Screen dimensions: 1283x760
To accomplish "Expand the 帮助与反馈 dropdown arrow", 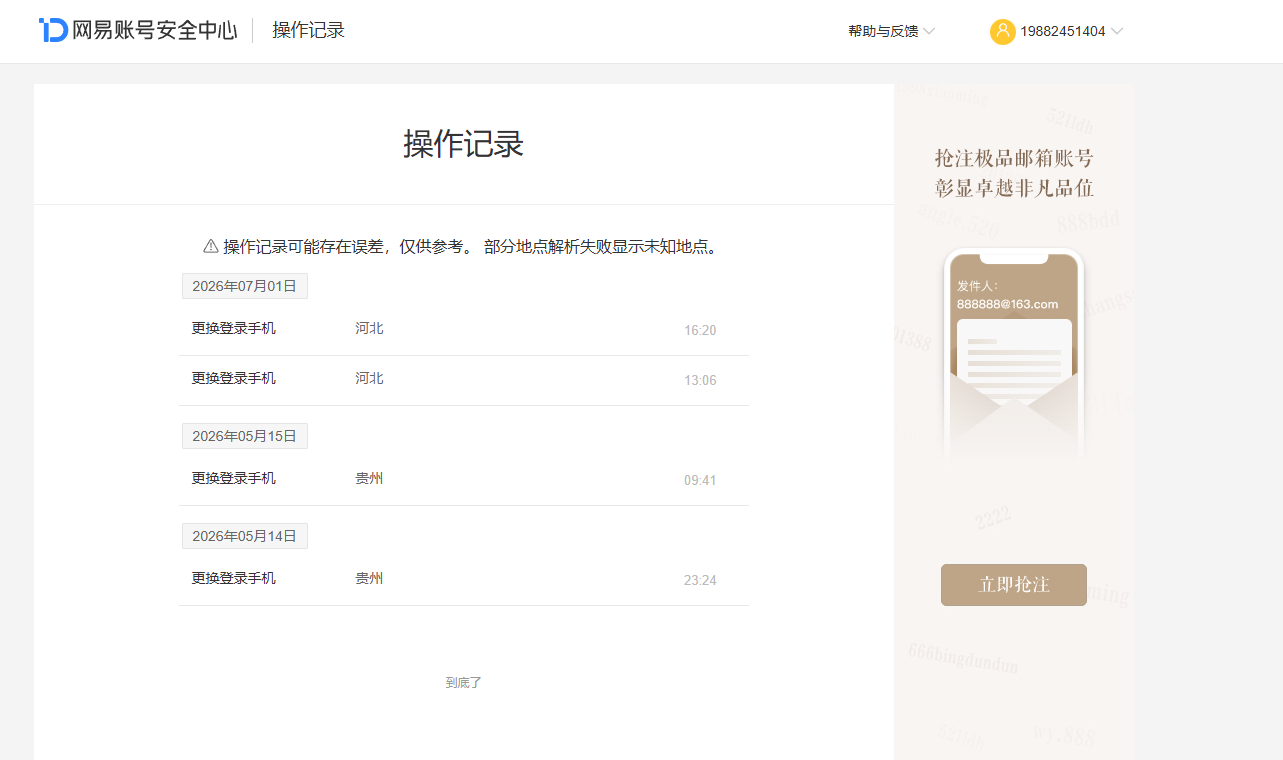I will [x=929, y=31].
